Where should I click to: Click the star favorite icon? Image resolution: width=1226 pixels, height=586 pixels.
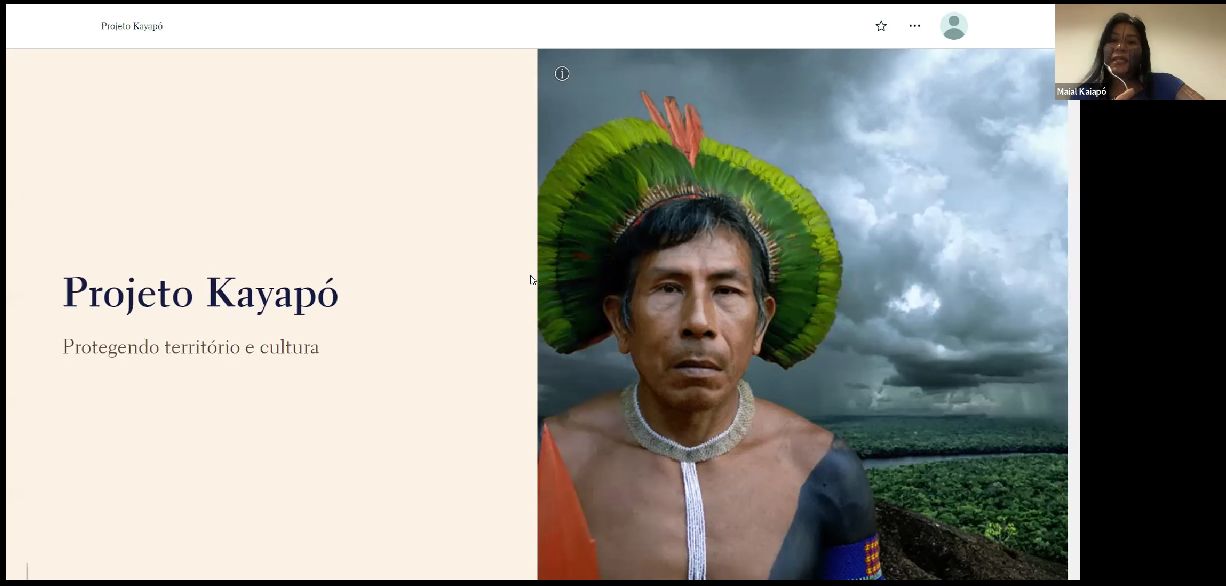tap(881, 26)
